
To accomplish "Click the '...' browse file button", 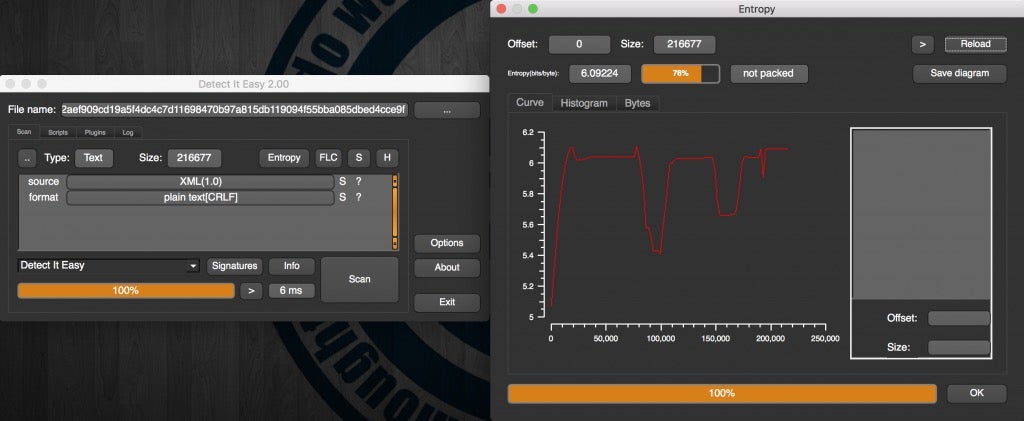I will 446,110.
